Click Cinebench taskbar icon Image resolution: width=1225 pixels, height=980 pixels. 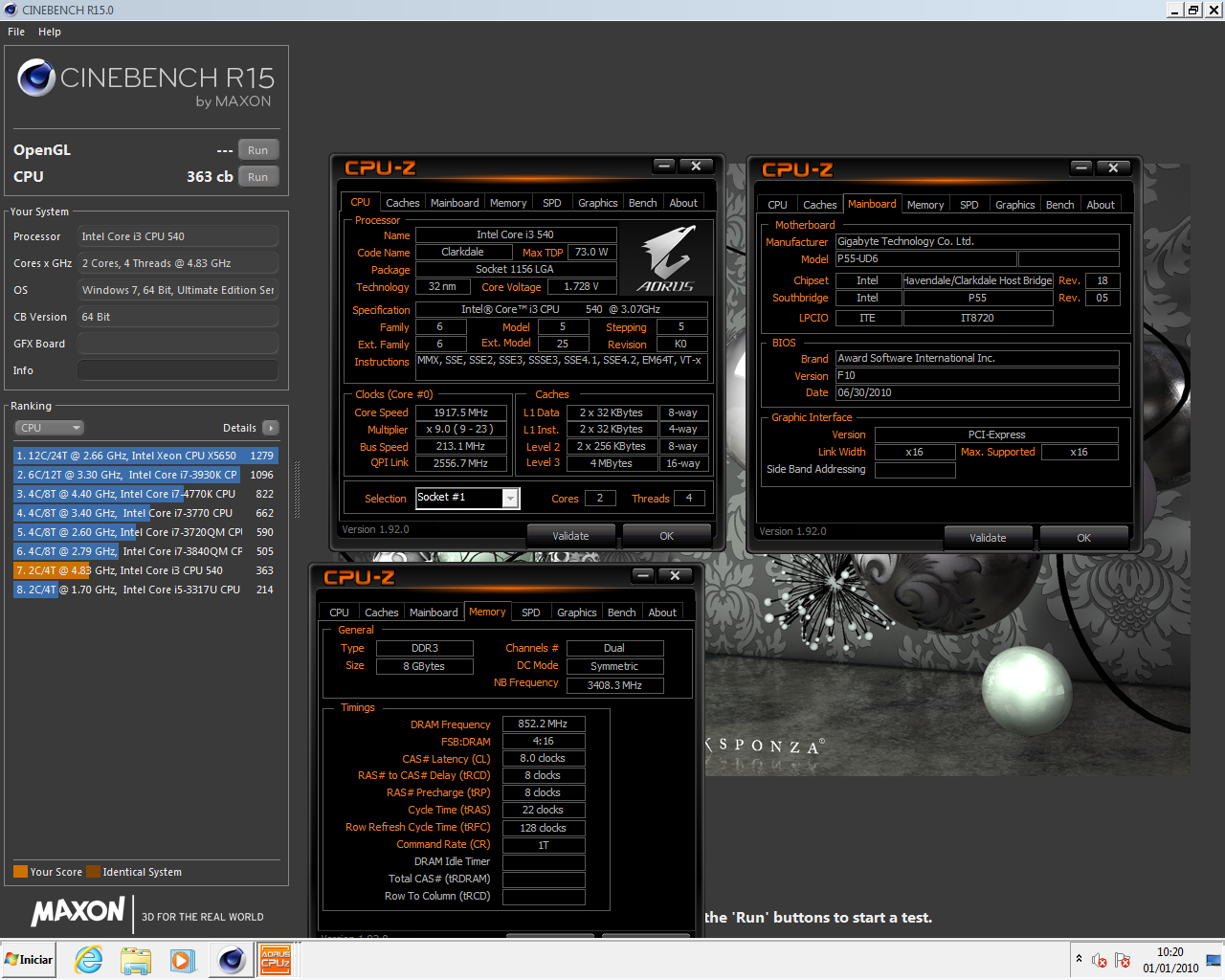point(231,959)
